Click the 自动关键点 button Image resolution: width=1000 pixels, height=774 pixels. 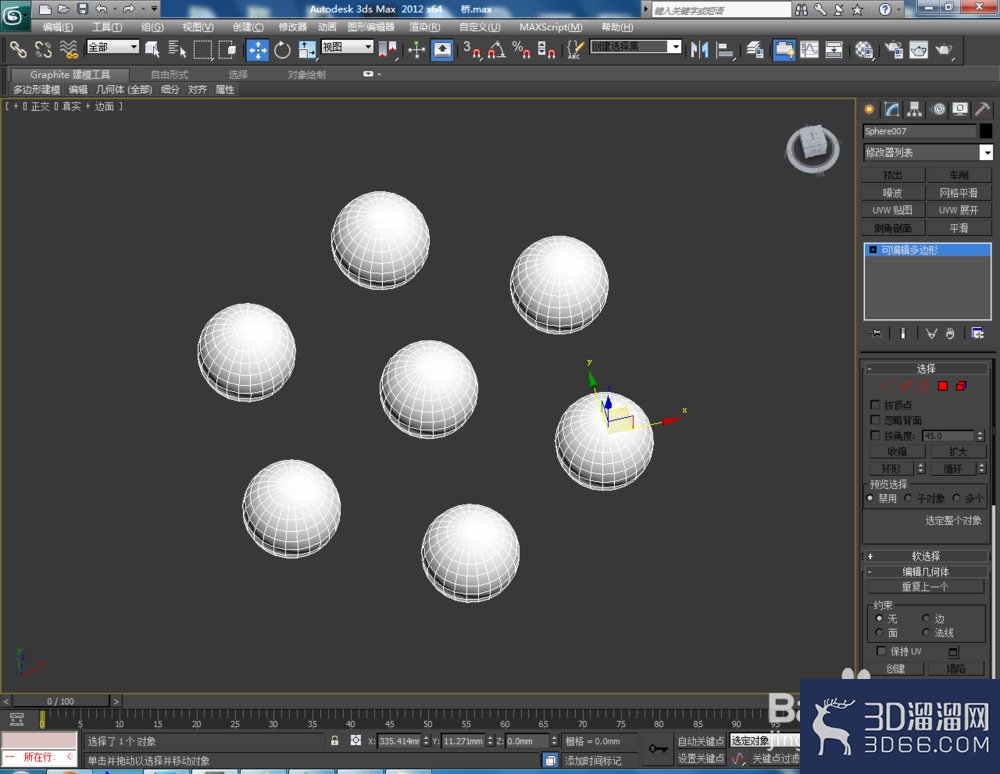point(701,741)
